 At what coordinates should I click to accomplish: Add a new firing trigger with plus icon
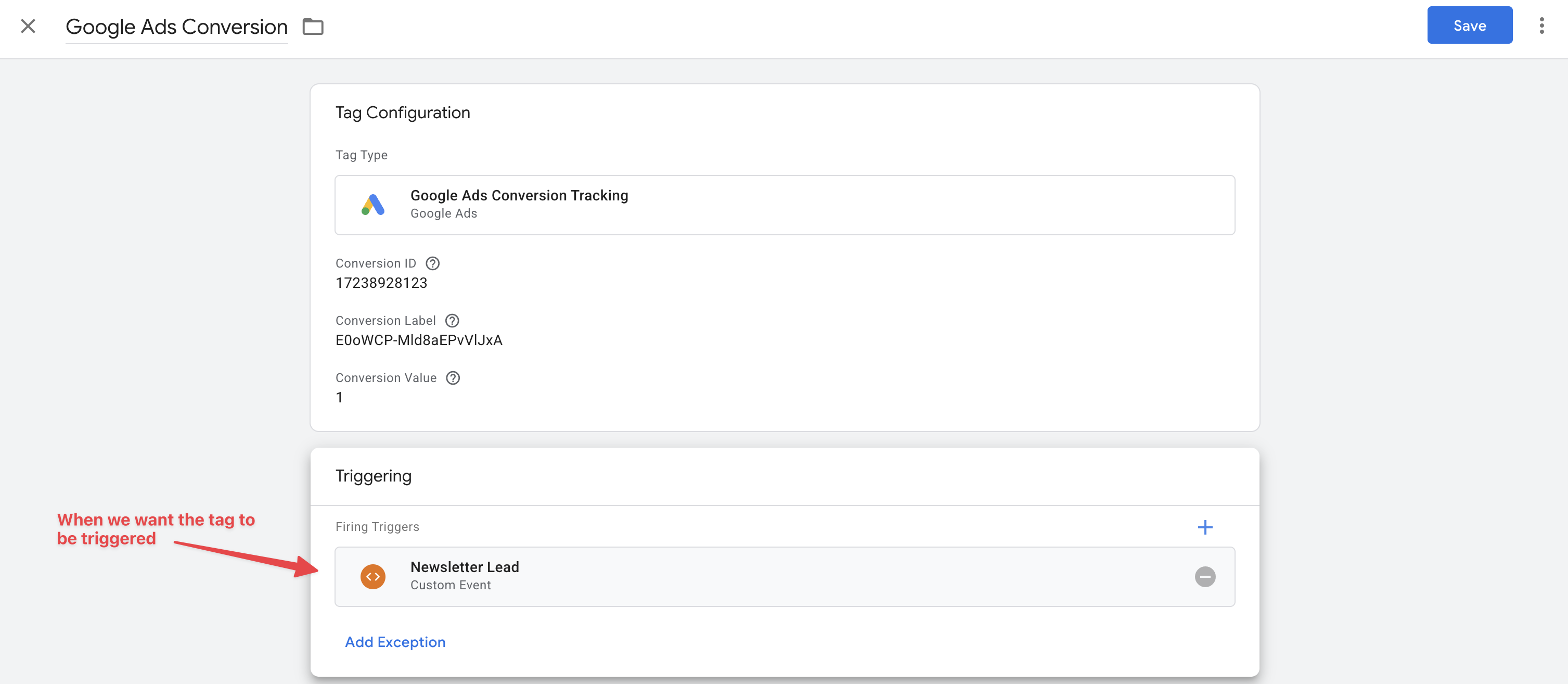[1204, 527]
